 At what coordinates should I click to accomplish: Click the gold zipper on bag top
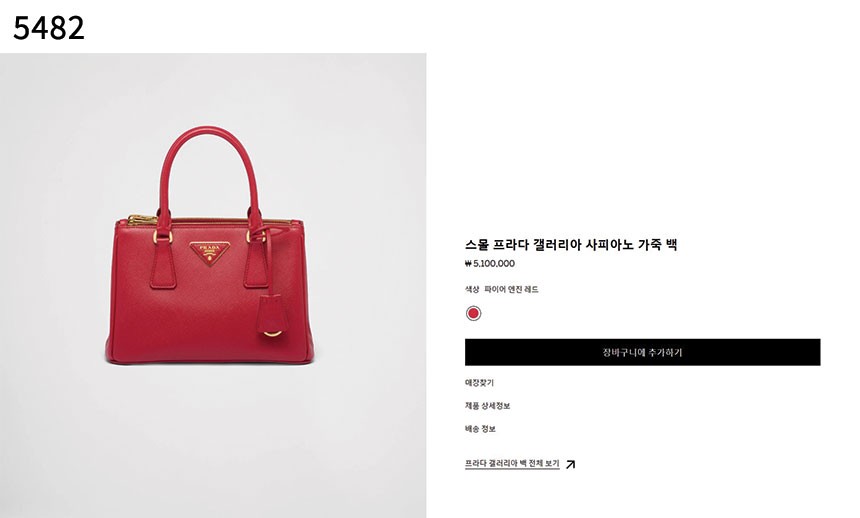(142, 221)
